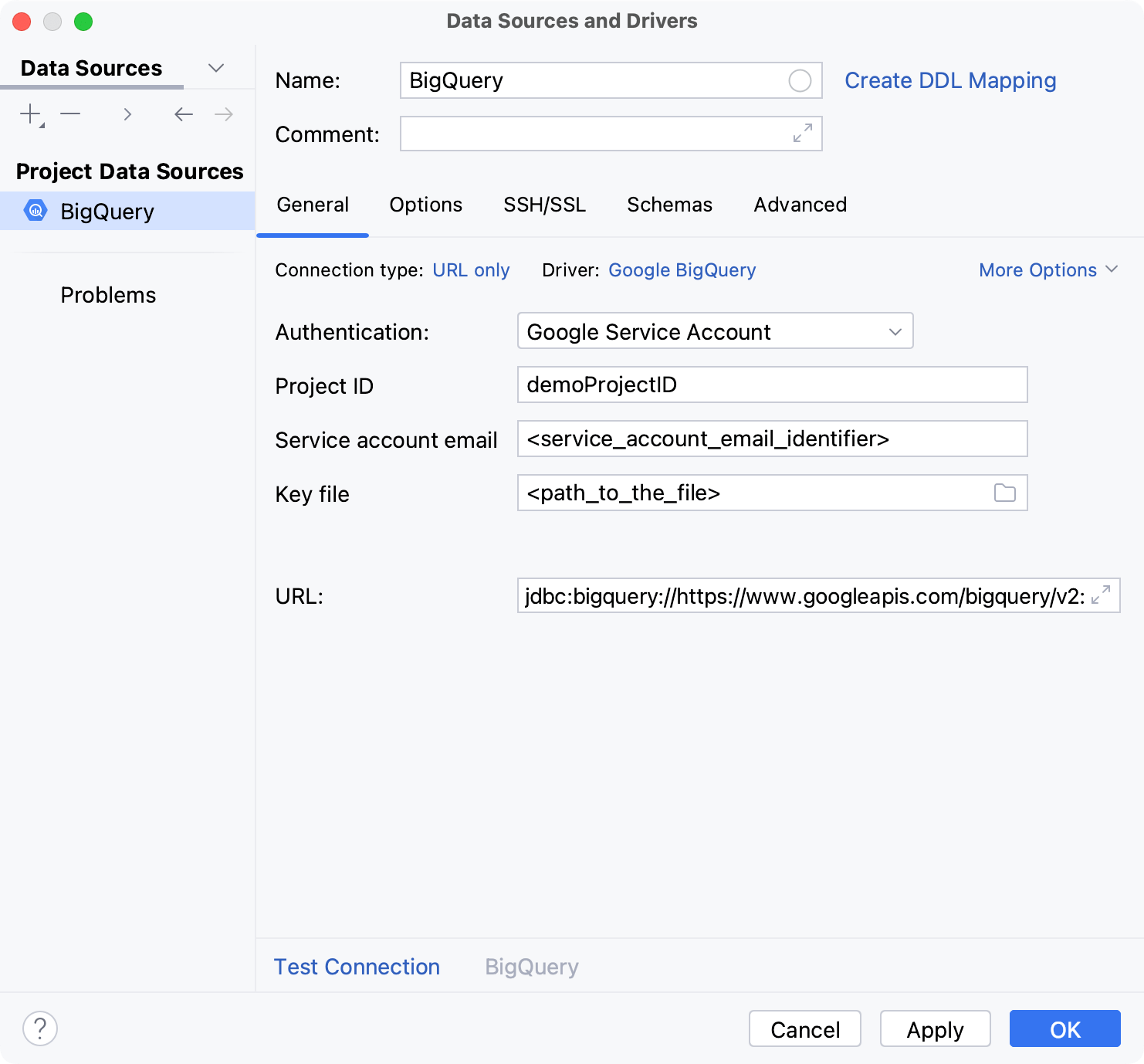The width and height of the screenshot is (1144, 1064).
Task: Collapse the Data Sources panel chevron
Action: (x=216, y=68)
